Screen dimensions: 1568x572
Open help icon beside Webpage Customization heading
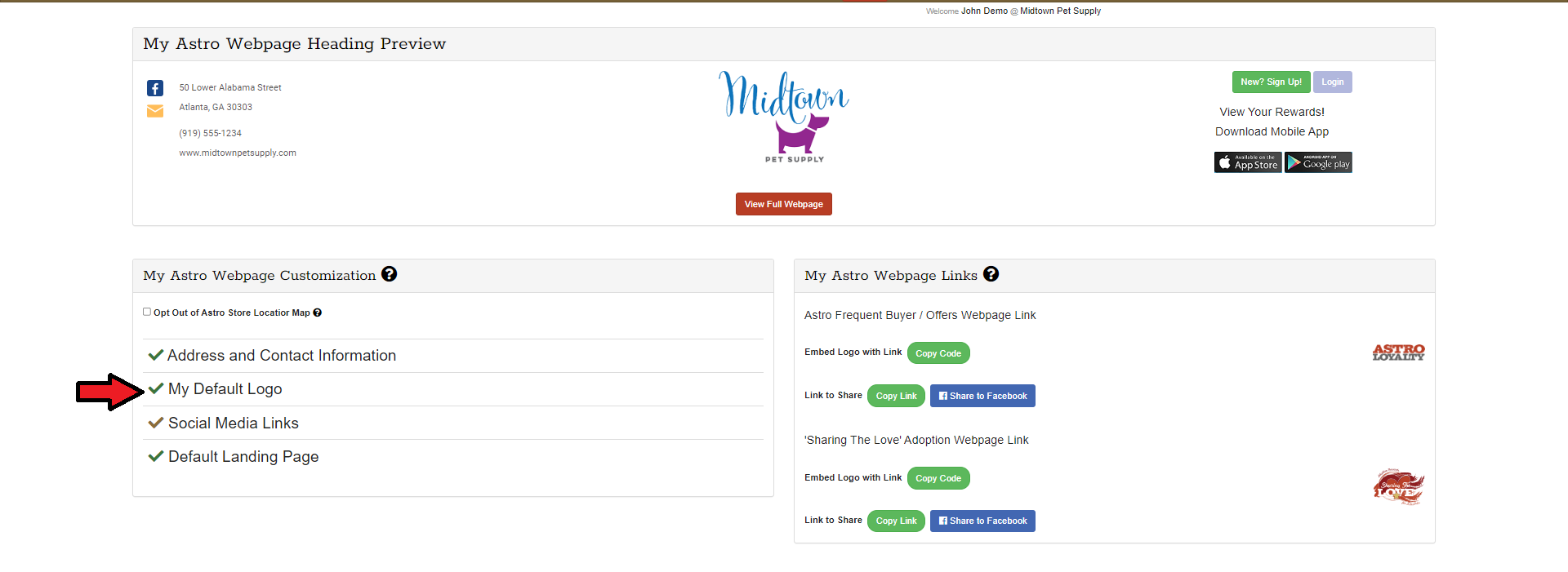[390, 274]
